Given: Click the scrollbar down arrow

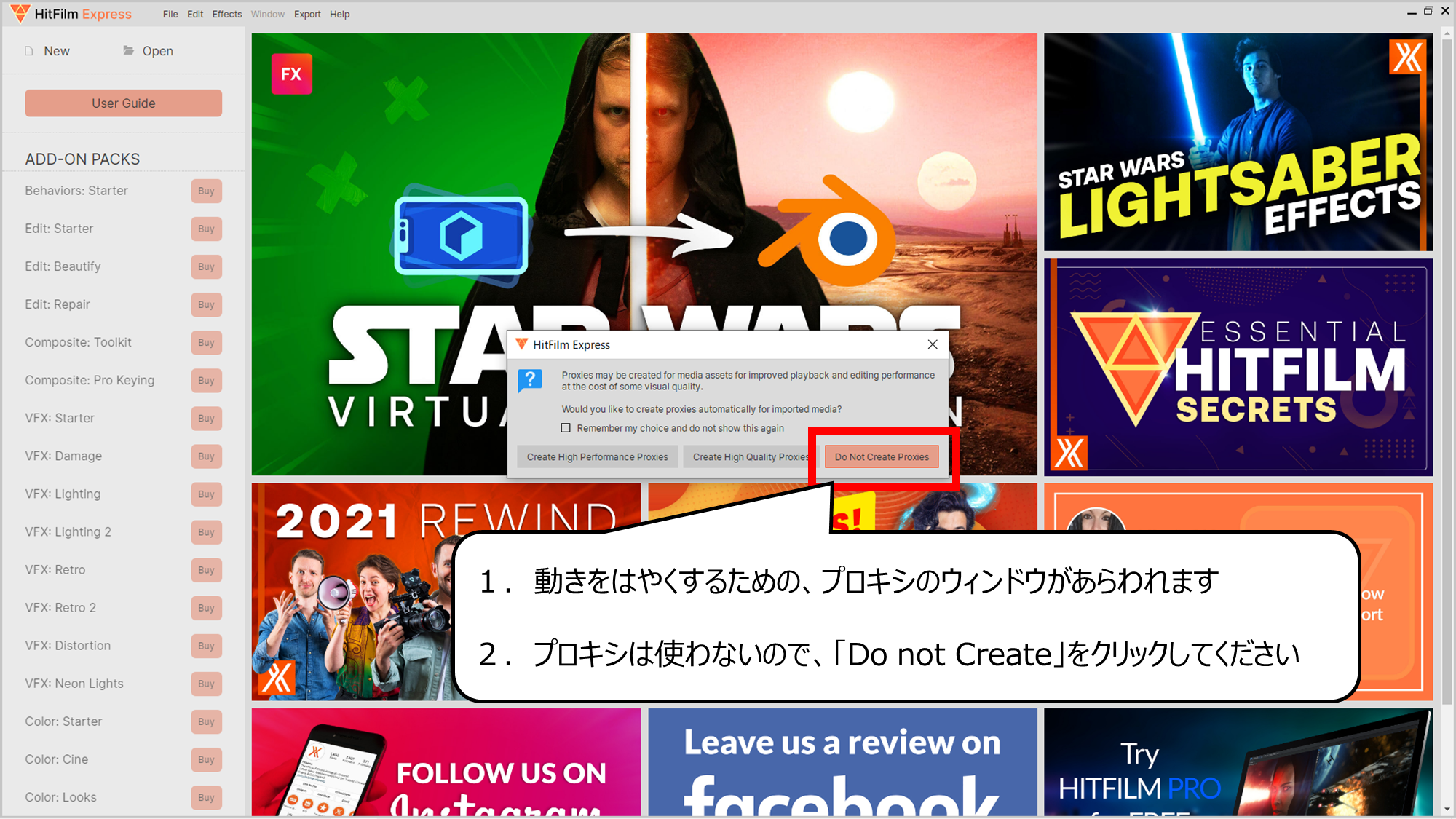Looking at the screenshot, I should 1447,809.
